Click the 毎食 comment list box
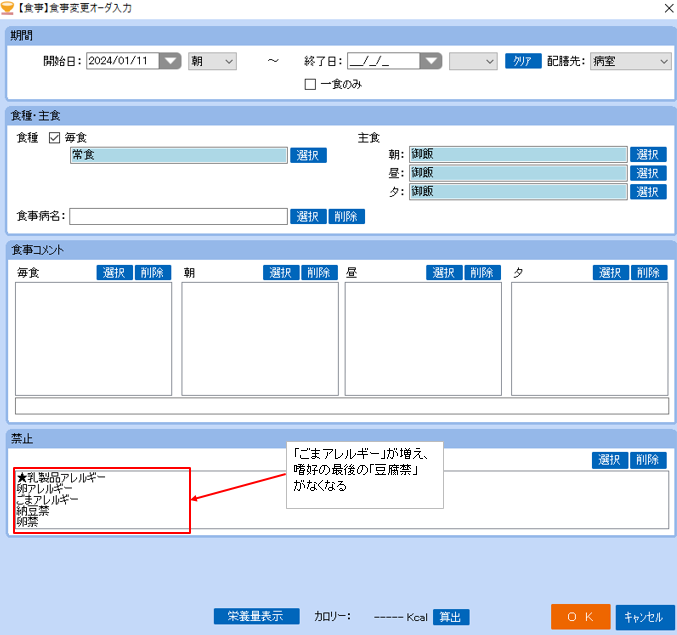The width and height of the screenshot is (677, 635). click(93, 339)
